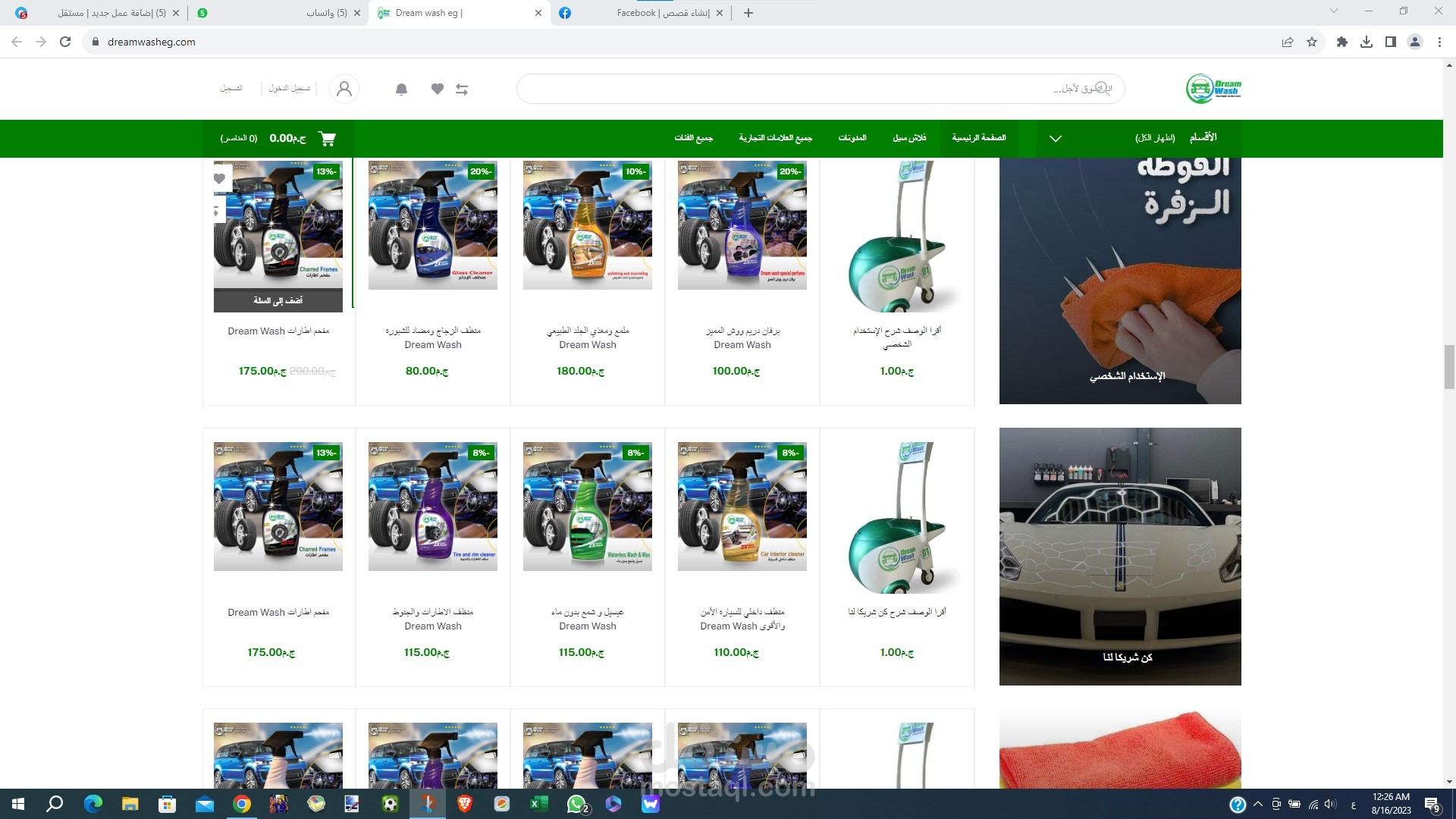1456x819 pixels.
Task: Open the Chrome downloads icon
Action: click(x=1367, y=42)
